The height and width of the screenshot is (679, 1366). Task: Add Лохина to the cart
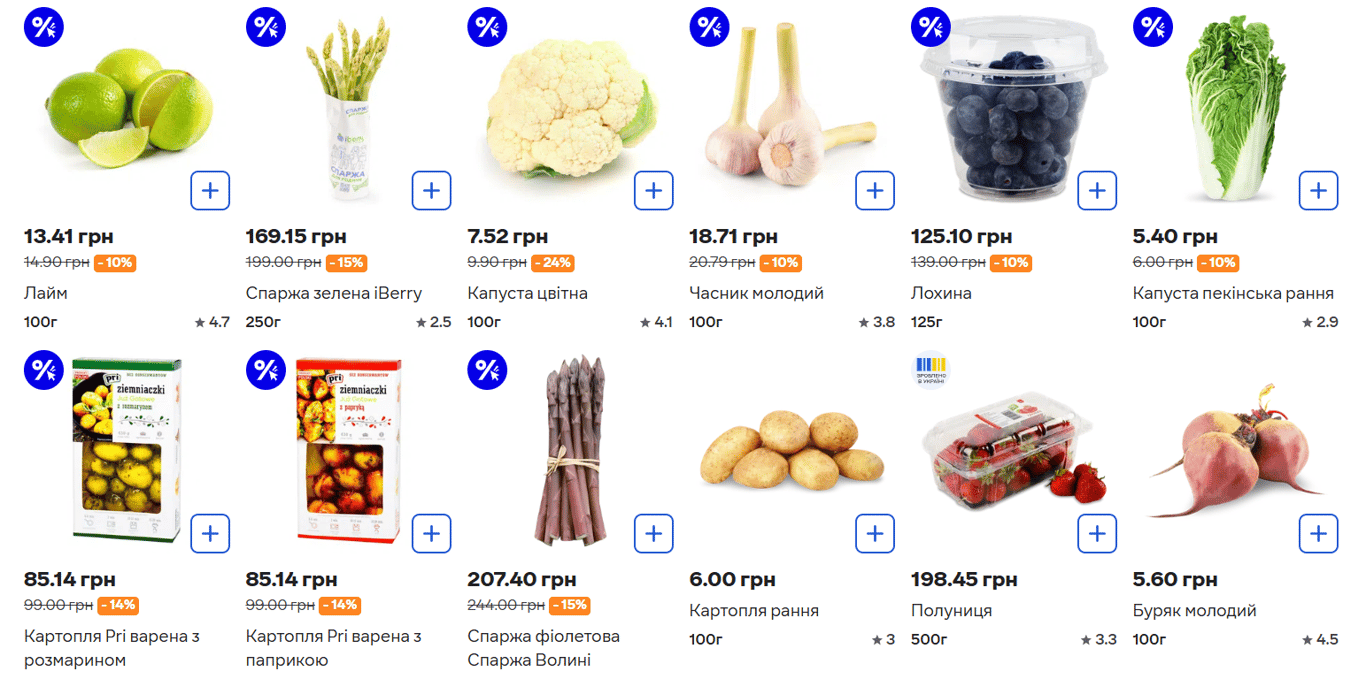click(1098, 190)
